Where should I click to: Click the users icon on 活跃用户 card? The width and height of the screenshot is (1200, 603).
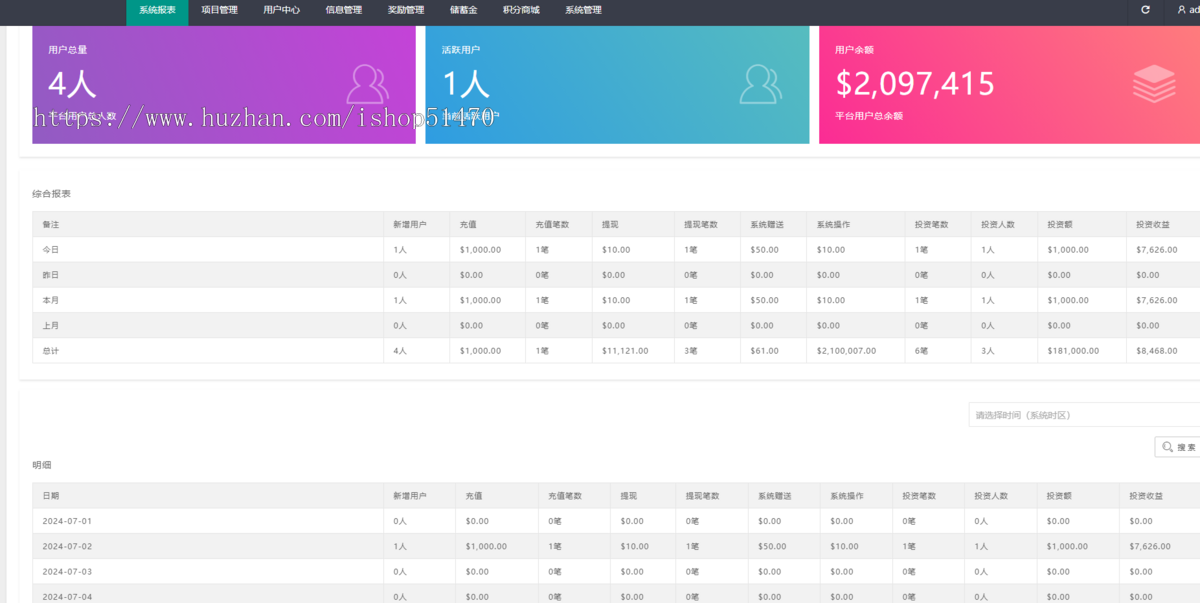click(x=761, y=85)
